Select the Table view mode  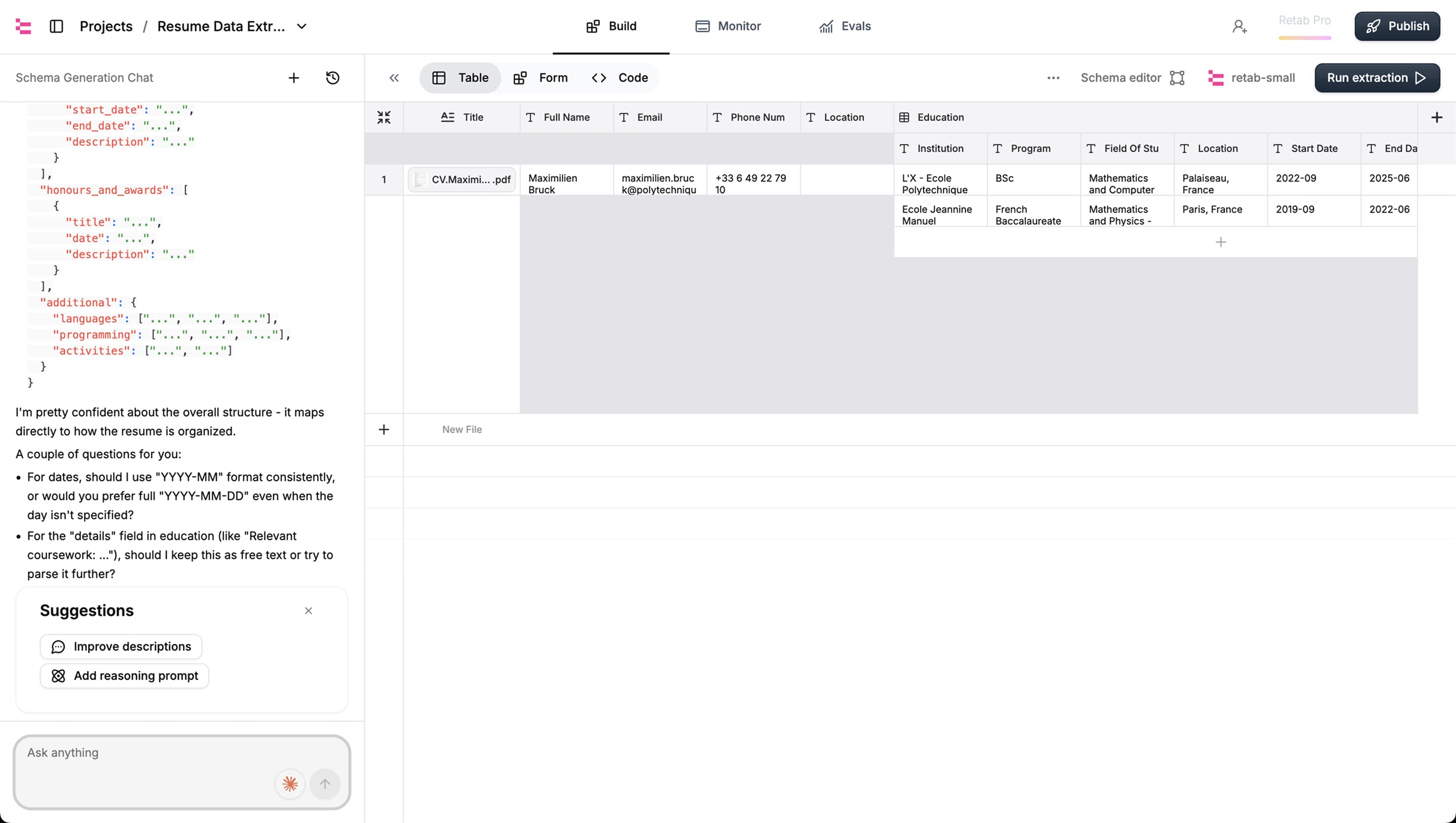(x=460, y=77)
